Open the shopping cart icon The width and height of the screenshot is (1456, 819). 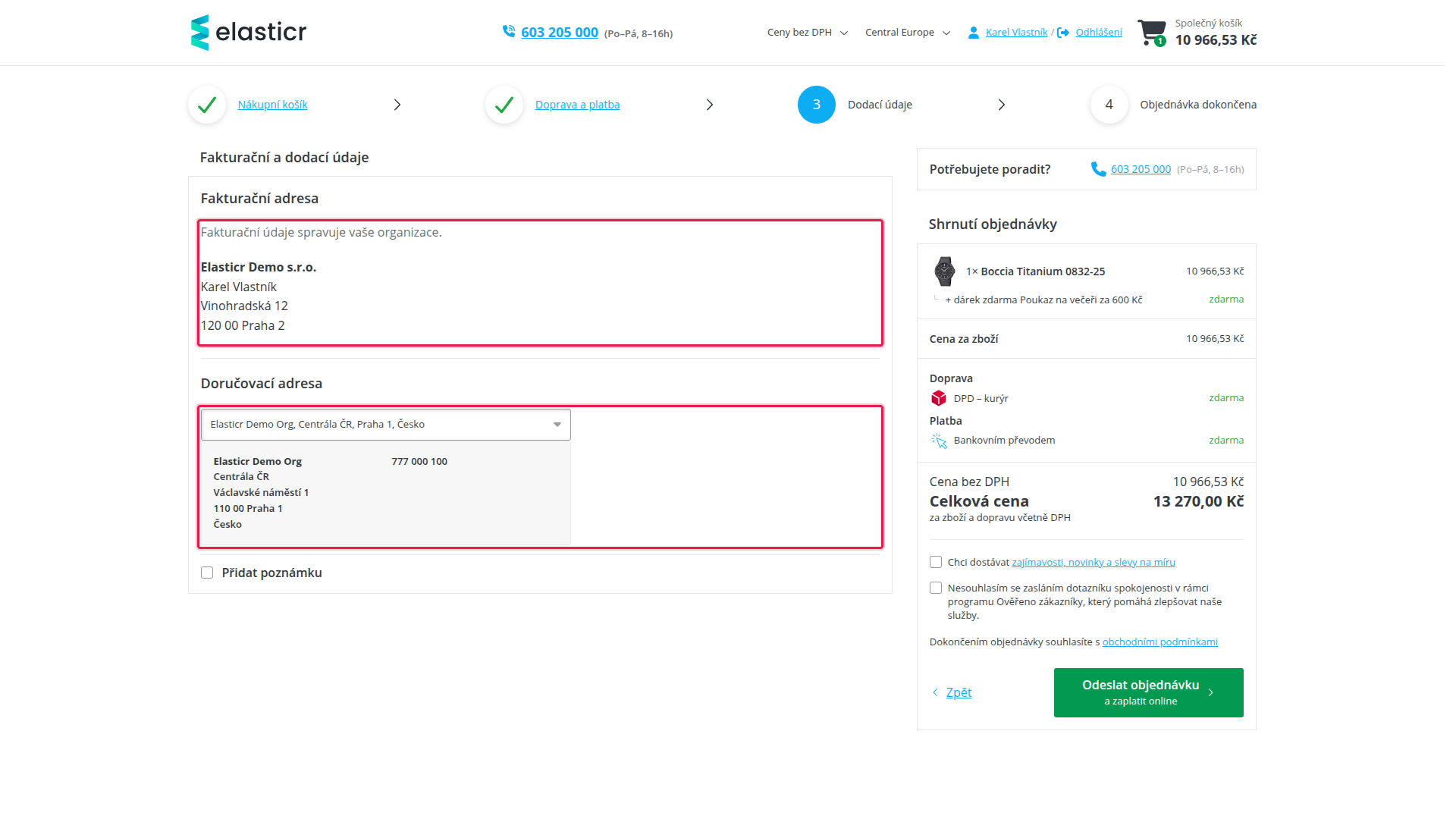[1153, 33]
